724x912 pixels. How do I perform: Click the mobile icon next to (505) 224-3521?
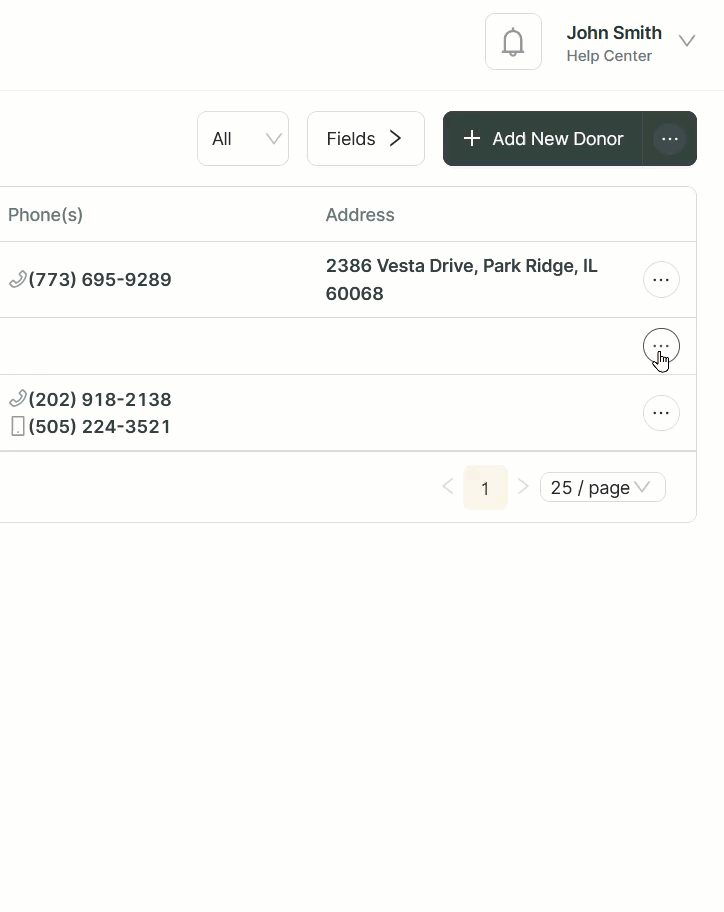pos(17,427)
